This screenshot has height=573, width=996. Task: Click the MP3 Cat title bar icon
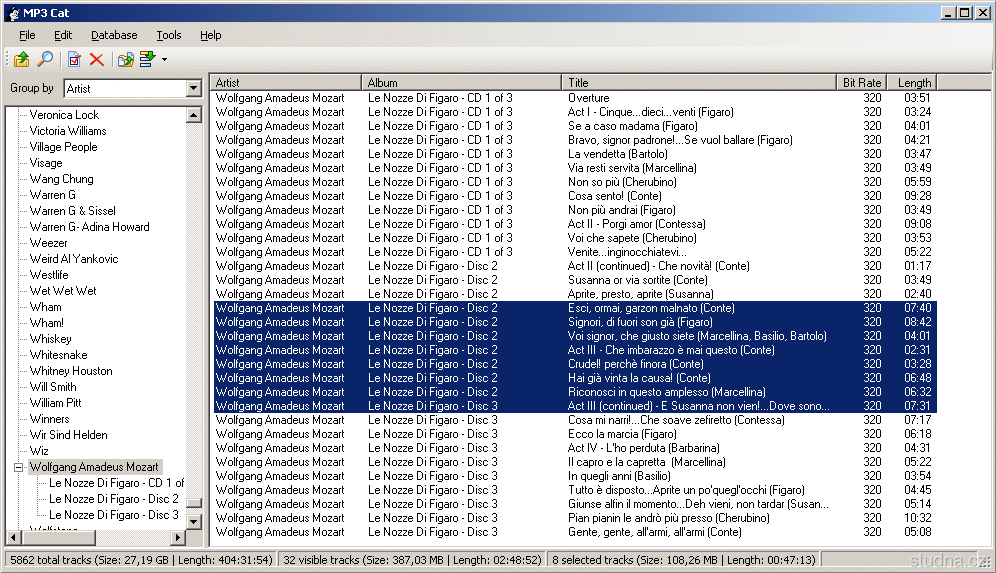coord(12,12)
